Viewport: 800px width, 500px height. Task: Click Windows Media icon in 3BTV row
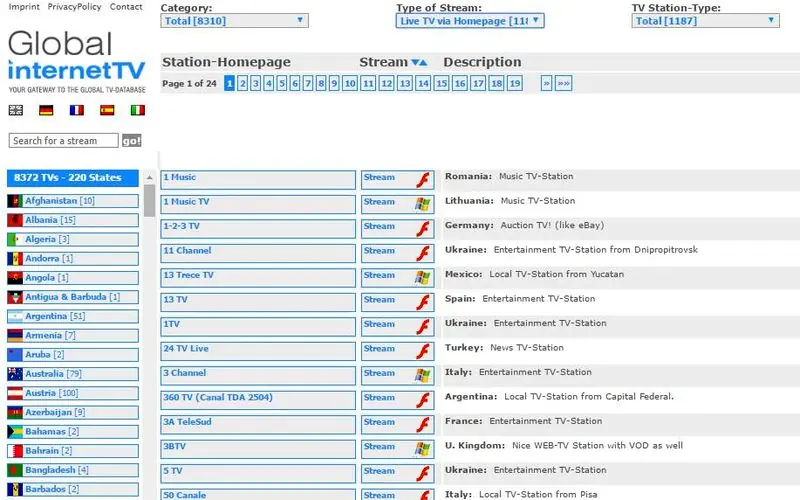point(422,449)
